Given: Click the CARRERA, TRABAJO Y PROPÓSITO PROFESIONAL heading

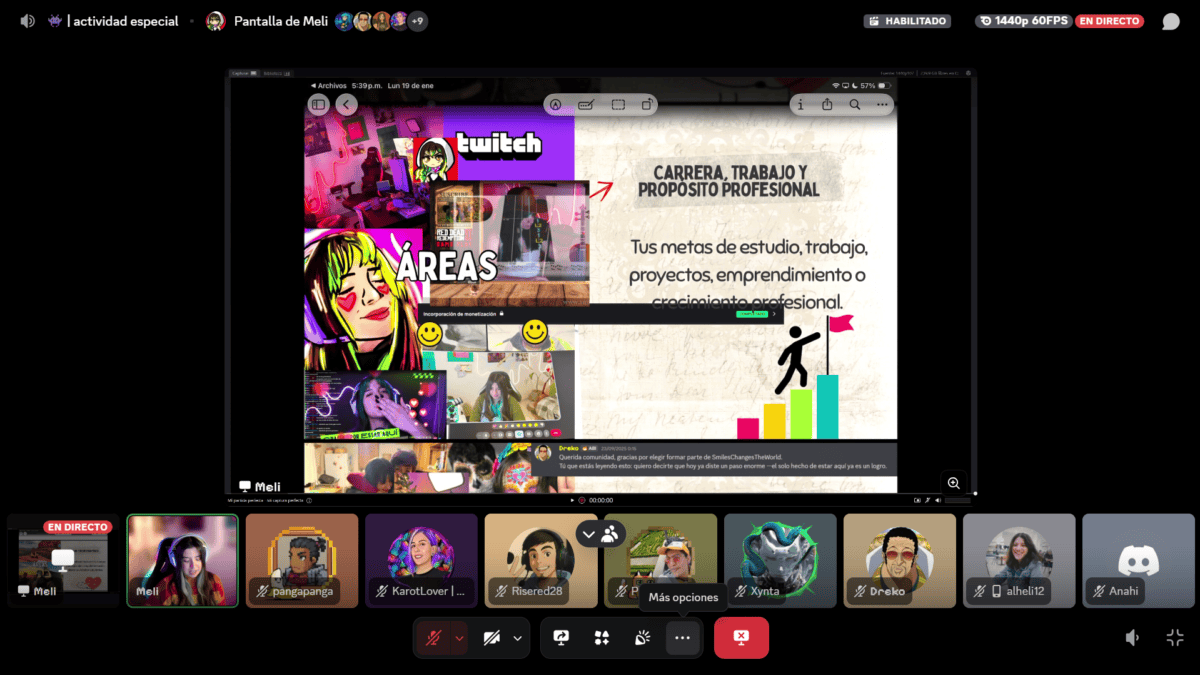Looking at the screenshot, I should (x=728, y=181).
